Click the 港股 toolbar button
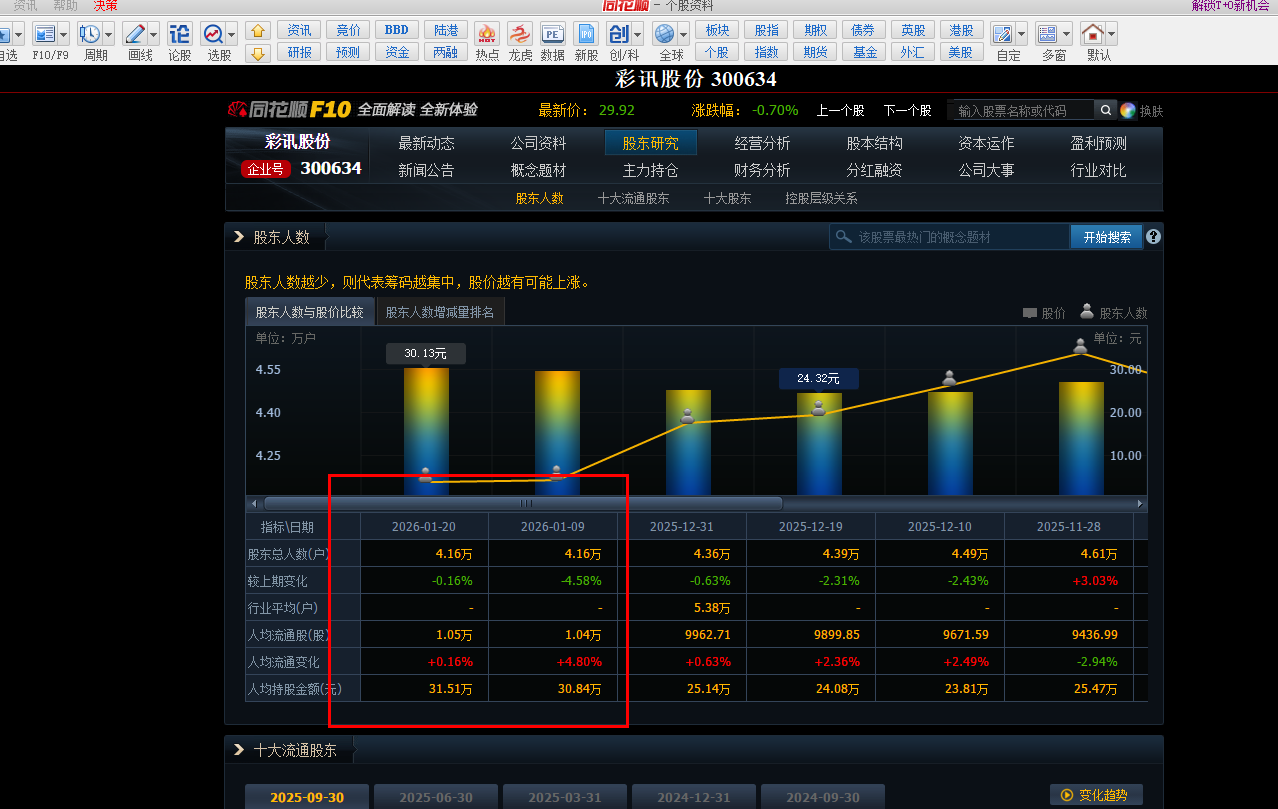 tap(962, 30)
